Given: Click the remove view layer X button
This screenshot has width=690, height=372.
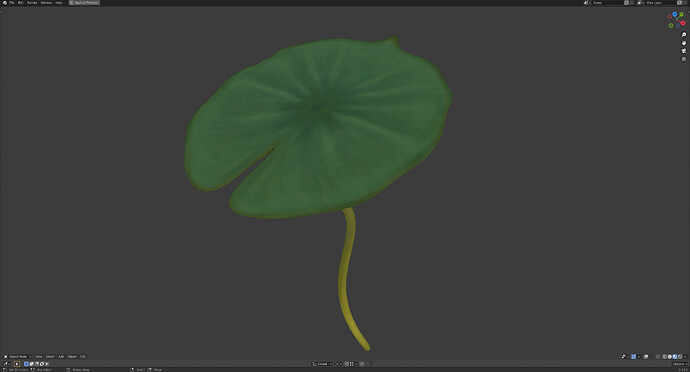Looking at the screenshot, I should 685,3.
